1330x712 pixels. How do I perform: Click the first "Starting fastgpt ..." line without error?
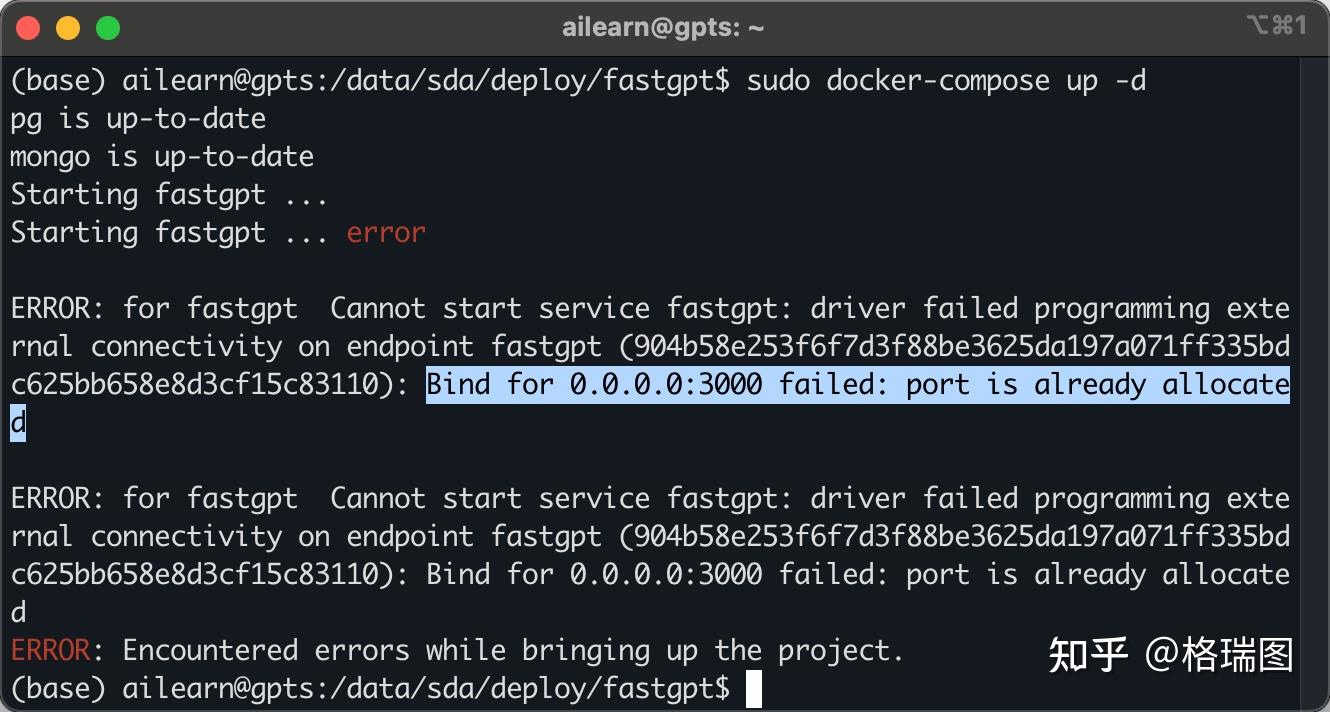[169, 195]
